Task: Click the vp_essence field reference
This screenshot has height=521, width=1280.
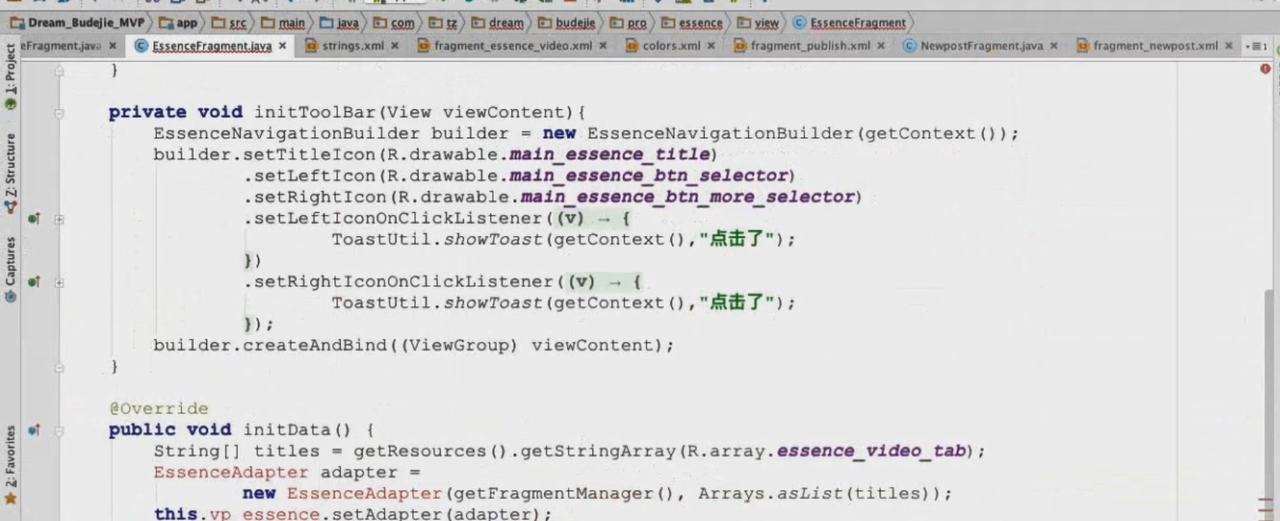Action: click(x=264, y=514)
